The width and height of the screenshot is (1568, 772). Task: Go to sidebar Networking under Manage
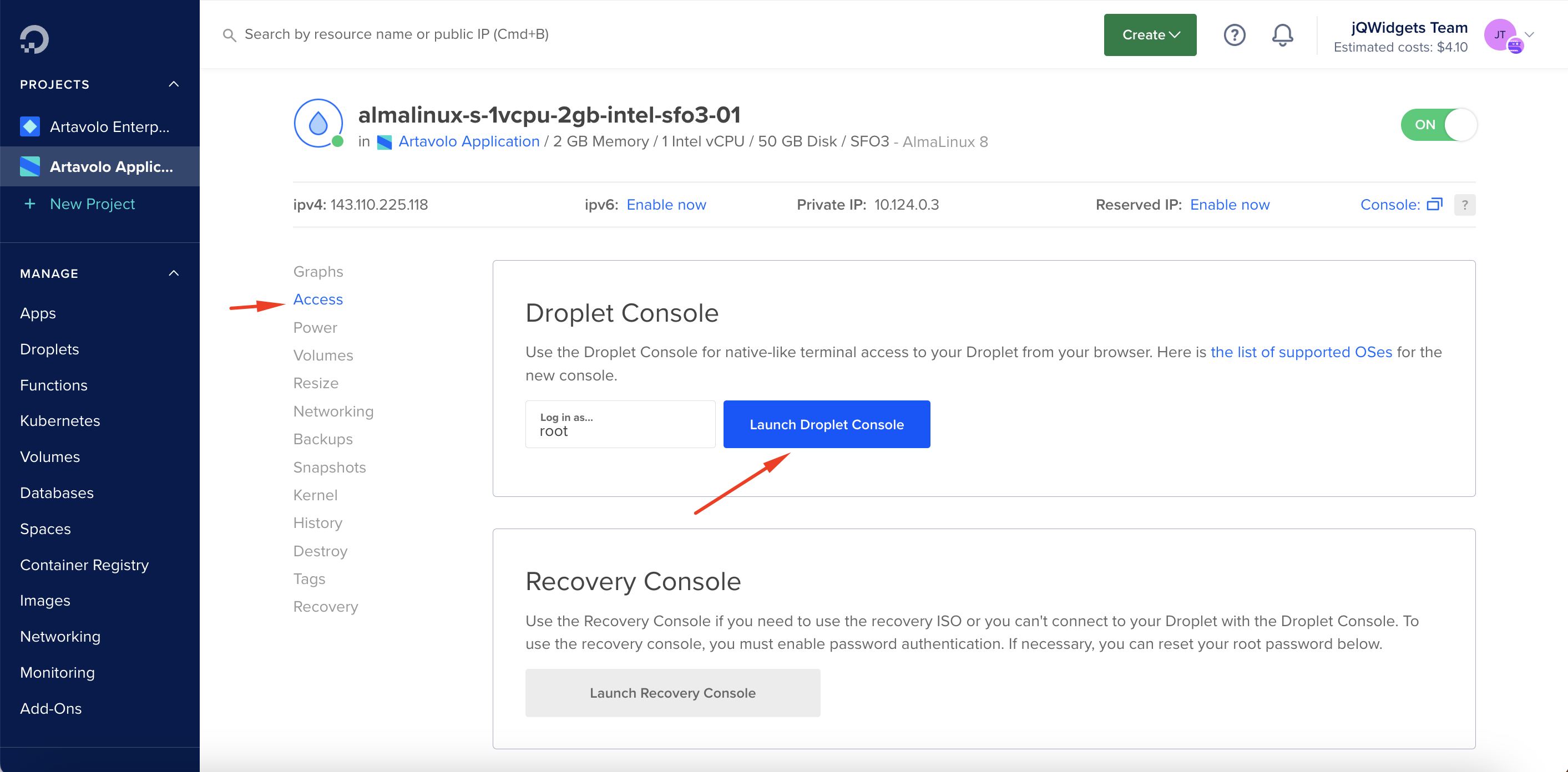pyautogui.click(x=60, y=637)
